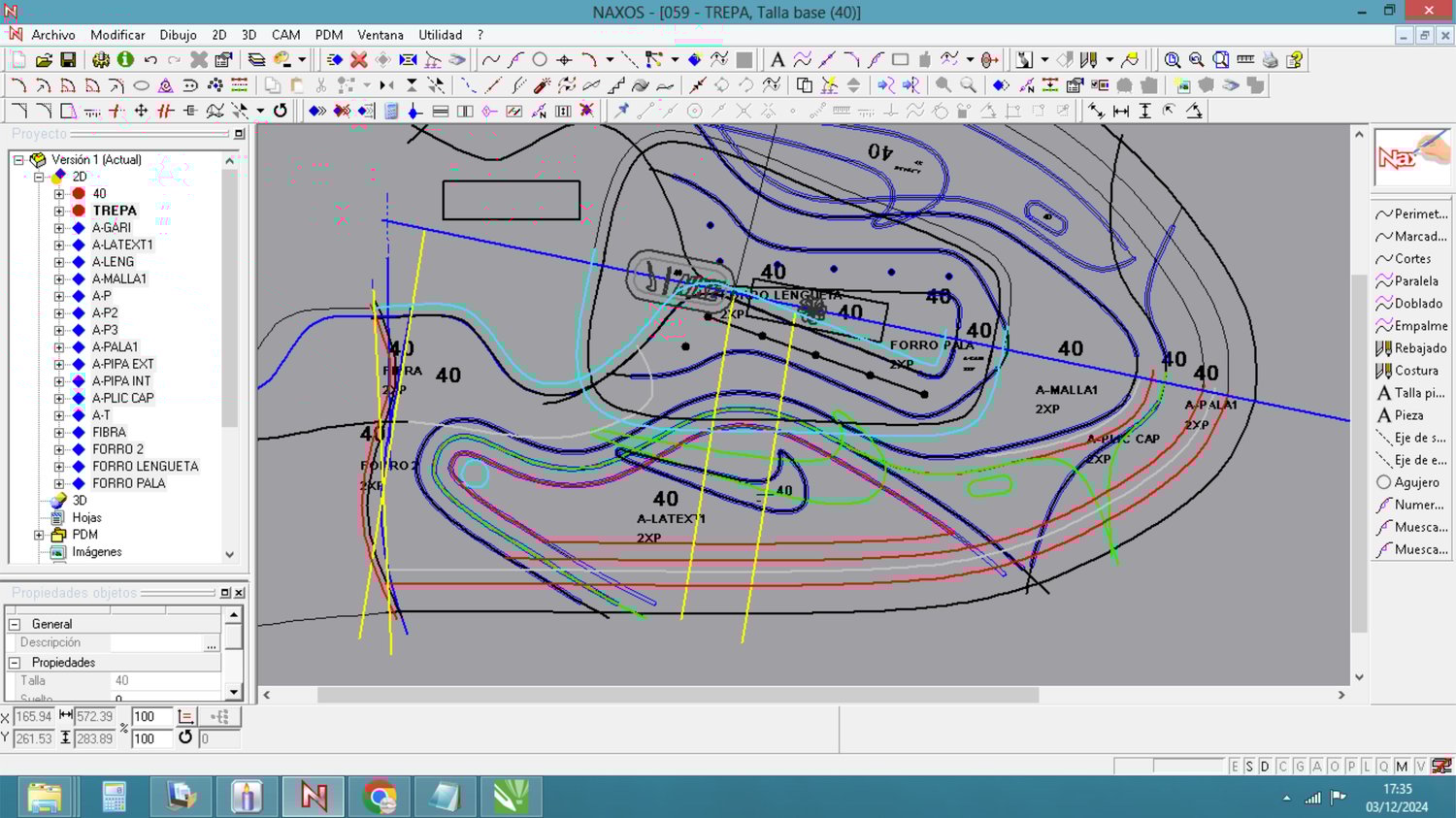Viewport: 1456px width, 818px height.
Task: Toggle the M indicator in status bar
Action: [x=1402, y=767]
